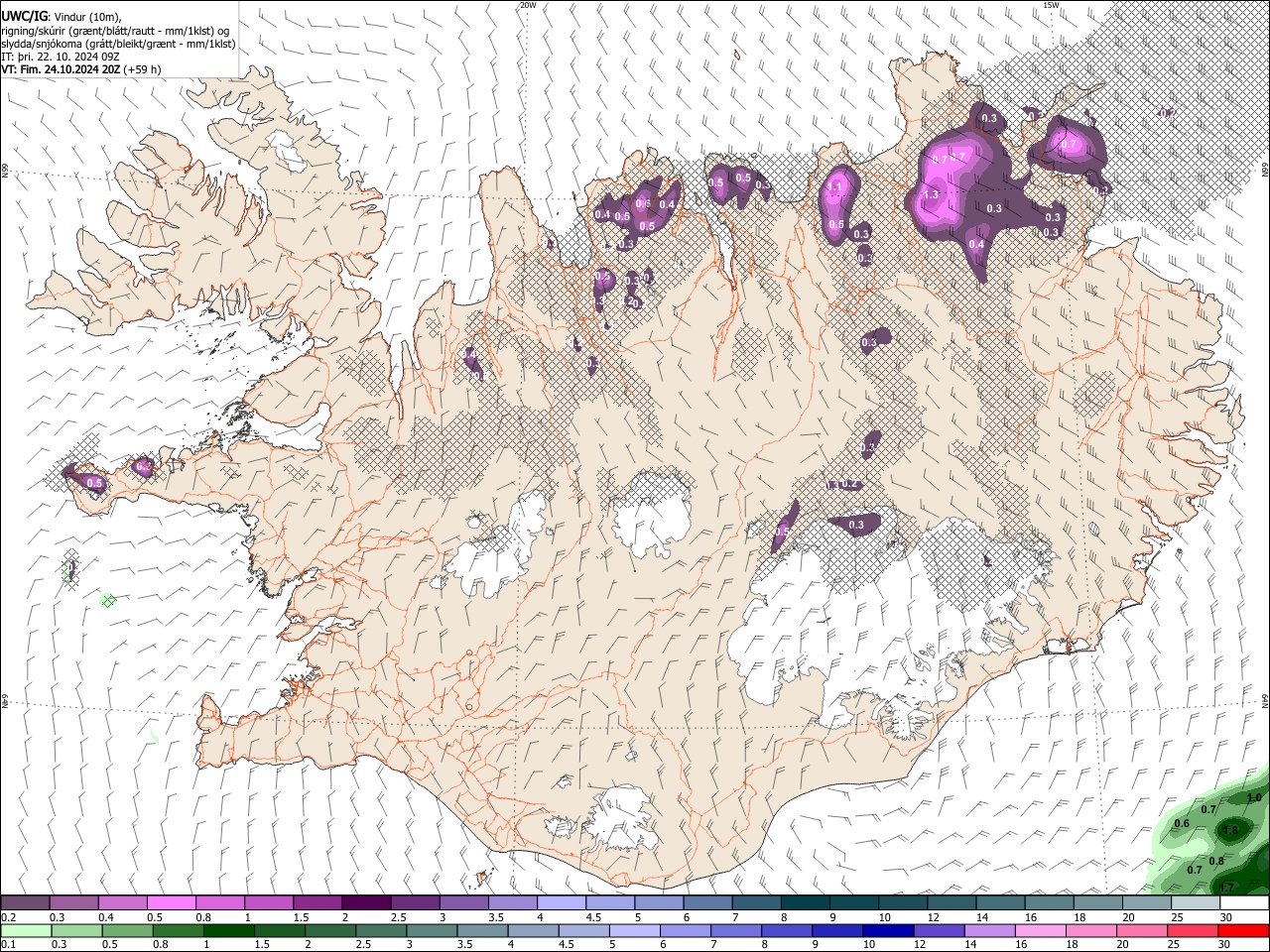
Task: Select the pale grey 25–30 swatch in the upper bar
Action: click(x=1195, y=903)
